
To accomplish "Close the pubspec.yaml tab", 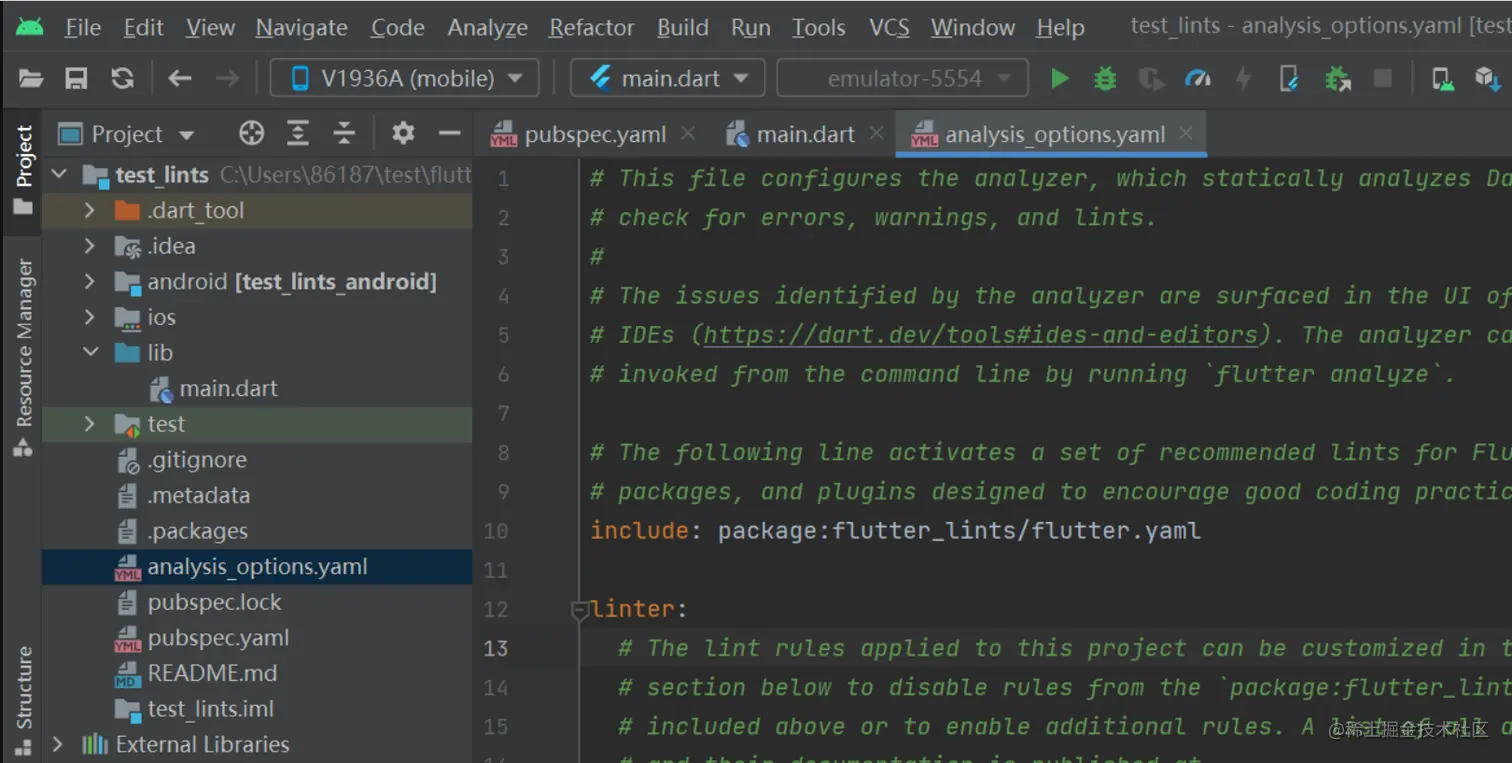I will (687, 133).
